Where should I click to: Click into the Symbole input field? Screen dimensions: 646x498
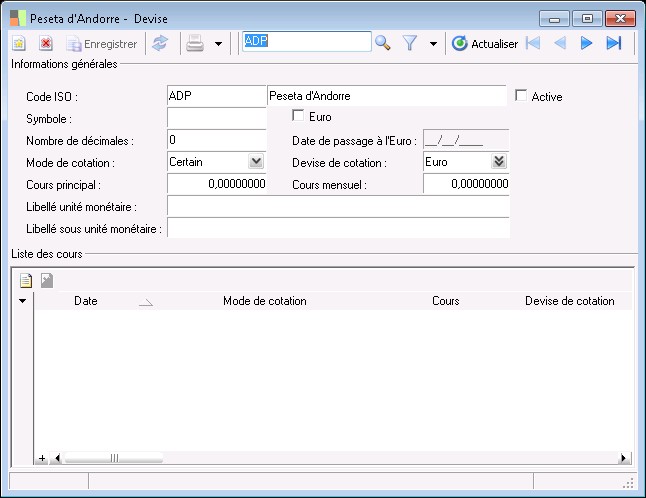tap(215, 118)
